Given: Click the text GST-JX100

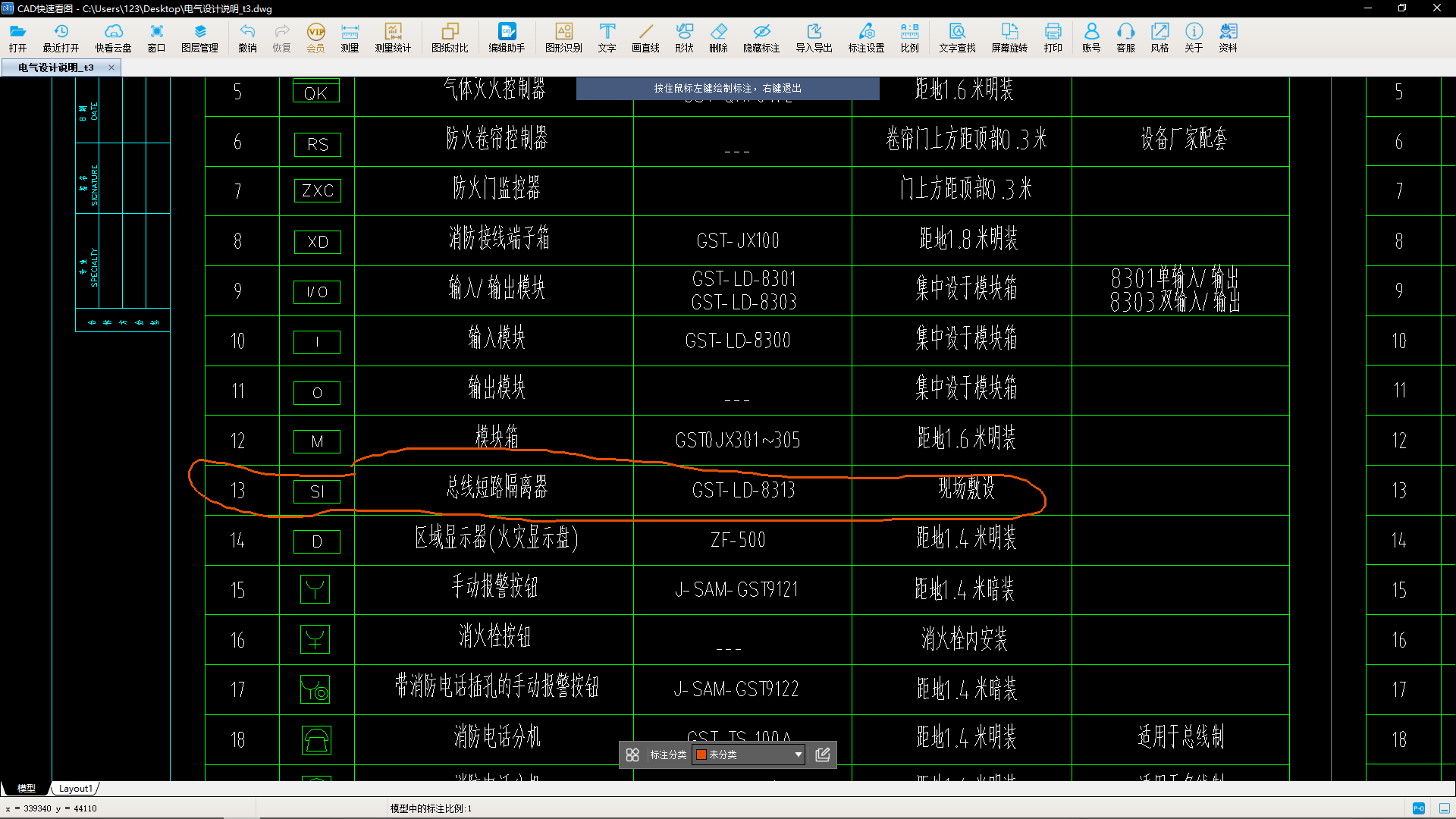Looking at the screenshot, I should [x=738, y=241].
